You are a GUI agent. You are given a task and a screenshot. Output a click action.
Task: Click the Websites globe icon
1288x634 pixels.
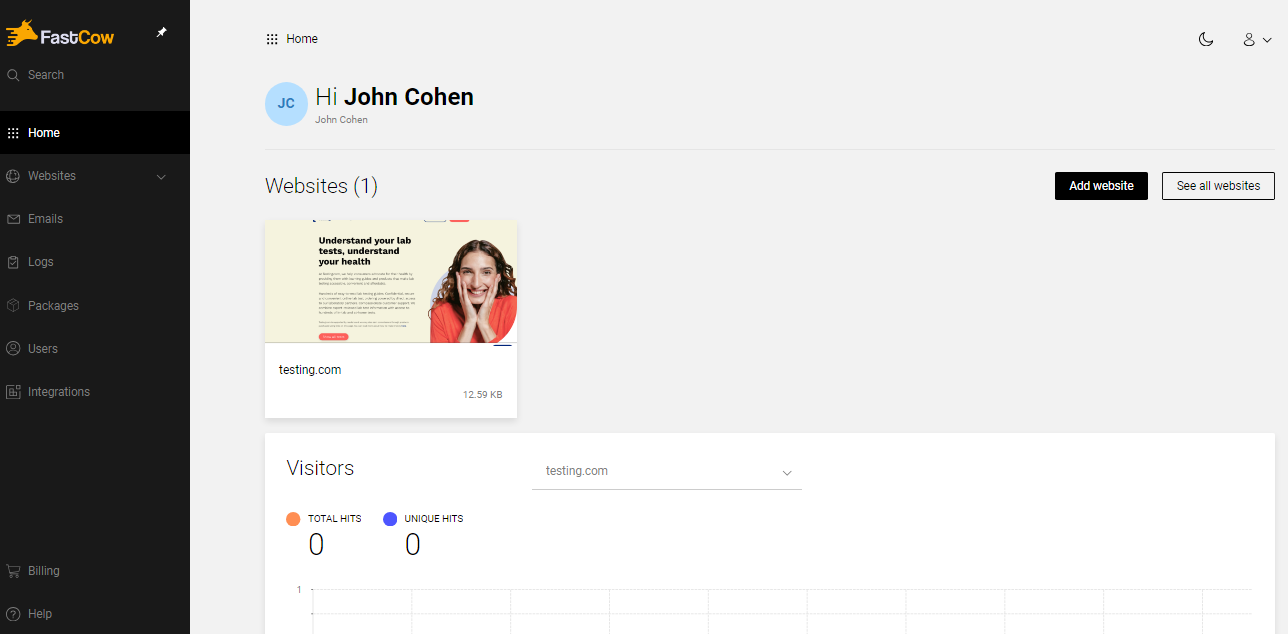(13, 176)
